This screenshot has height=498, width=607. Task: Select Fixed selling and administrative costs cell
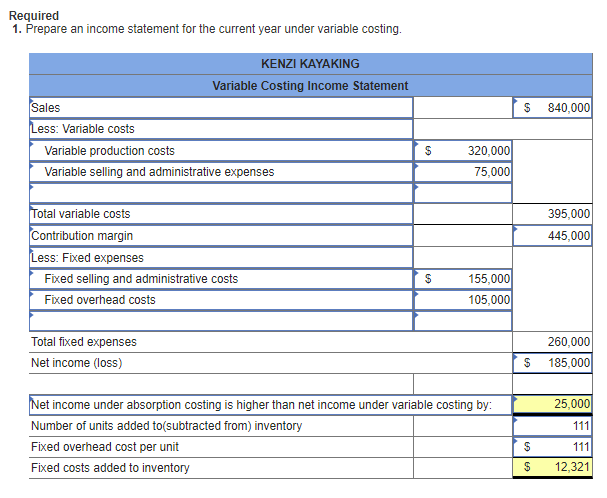click(x=221, y=279)
